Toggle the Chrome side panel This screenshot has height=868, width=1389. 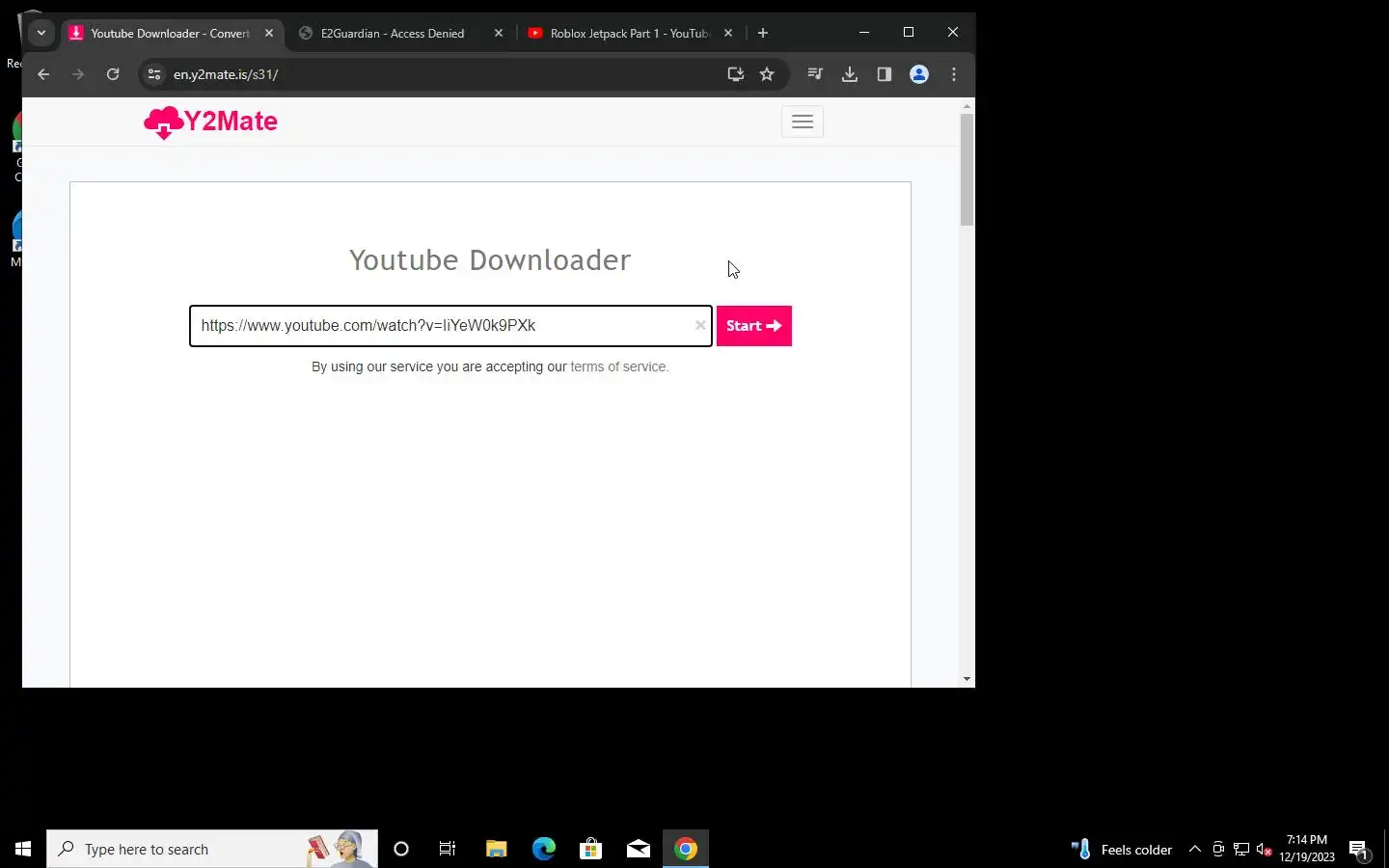[885, 74]
